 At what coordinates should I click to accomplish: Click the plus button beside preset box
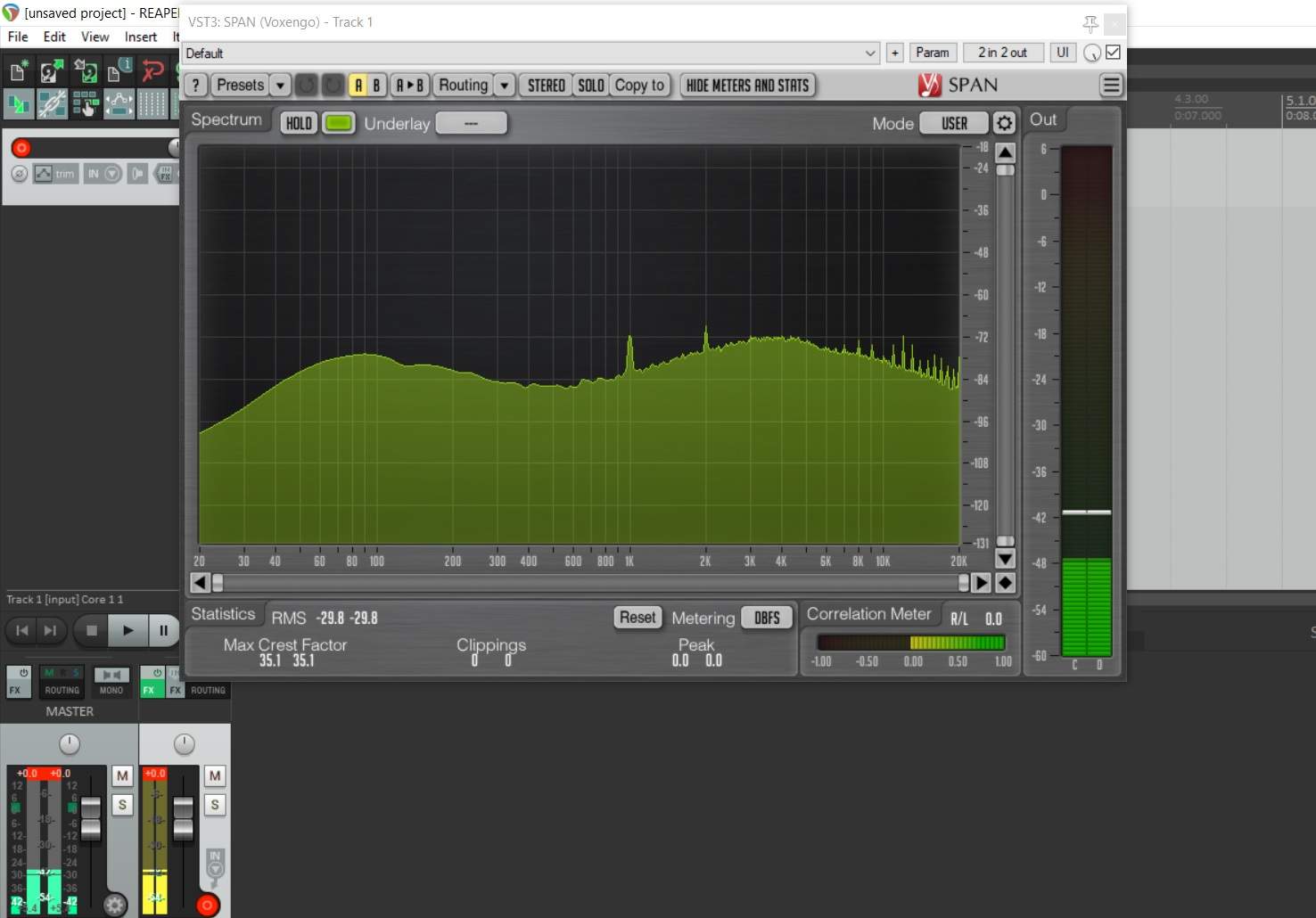(x=895, y=53)
